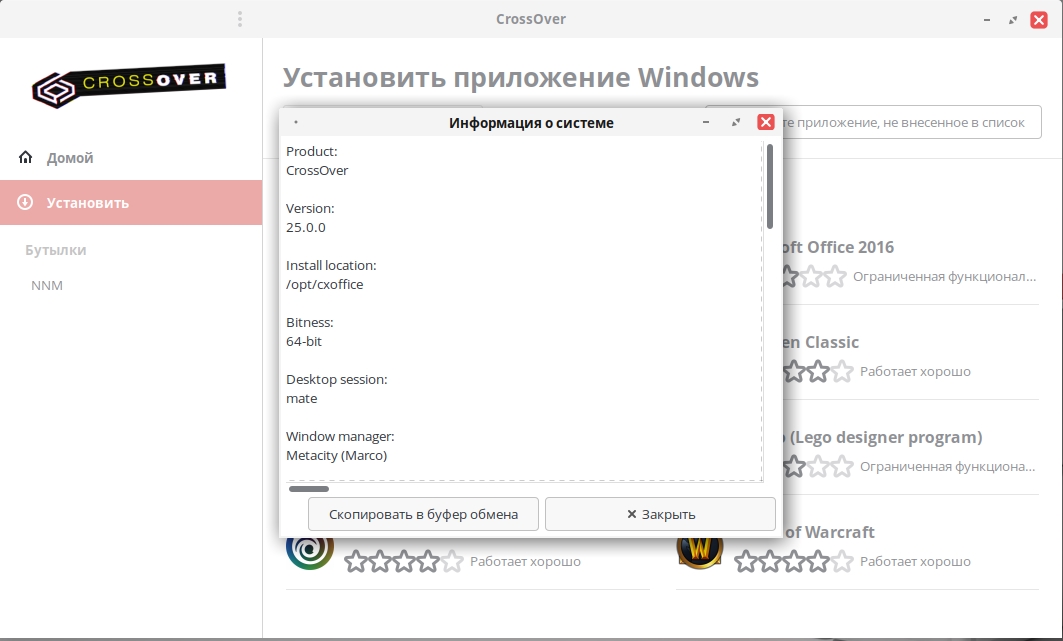This screenshot has width=1063, height=641.
Task: Click the Установить download arrow icon
Action: pos(26,203)
